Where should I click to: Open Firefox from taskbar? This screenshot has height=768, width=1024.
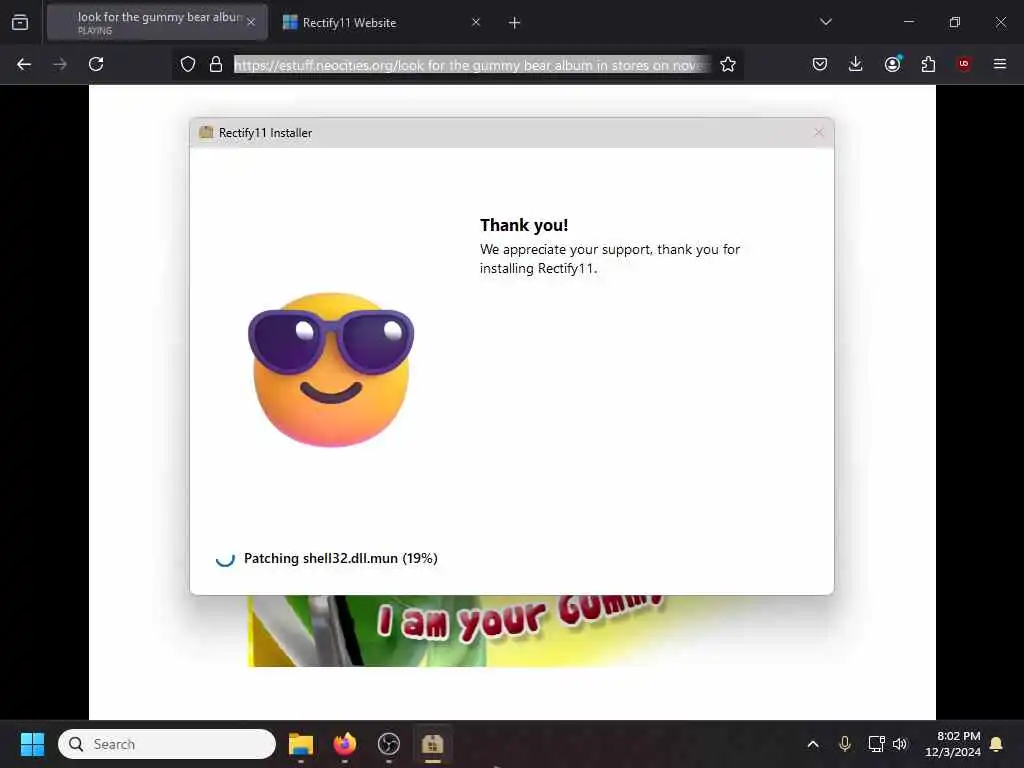pyautogui.click(x=345, y=744)
